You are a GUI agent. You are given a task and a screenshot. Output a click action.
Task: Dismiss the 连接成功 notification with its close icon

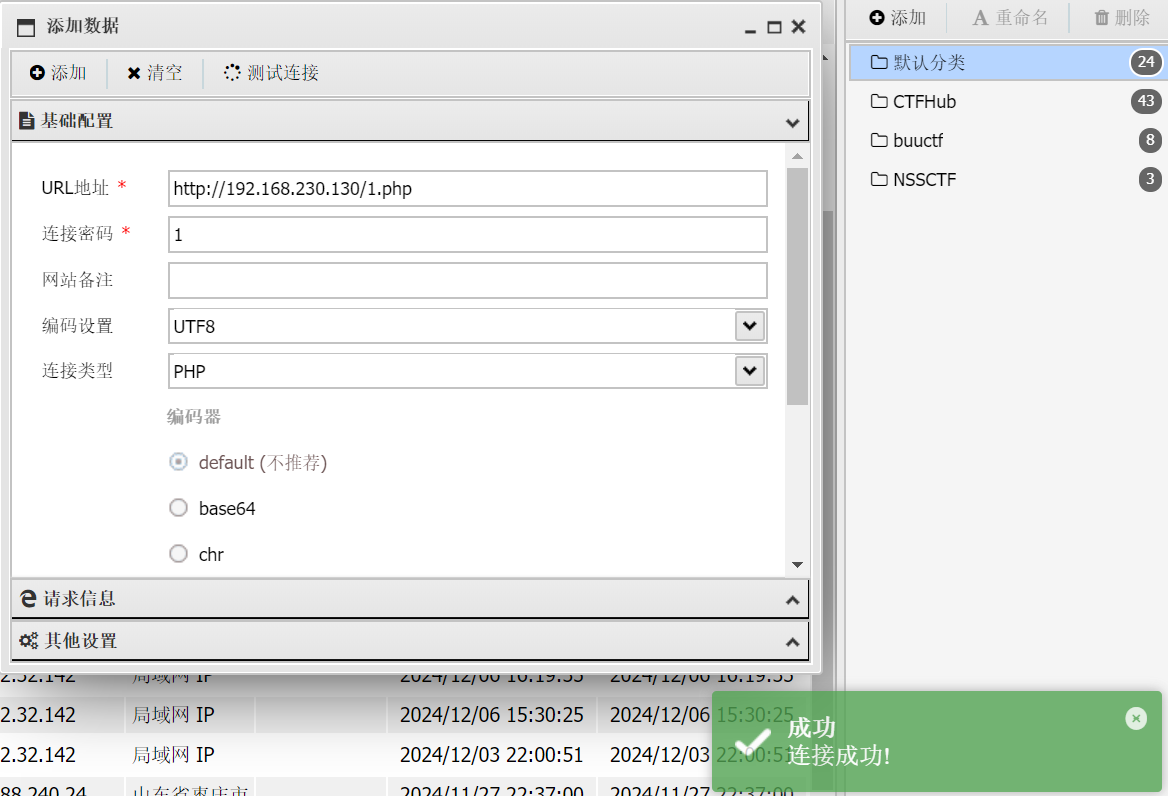tap(1136, 719)
